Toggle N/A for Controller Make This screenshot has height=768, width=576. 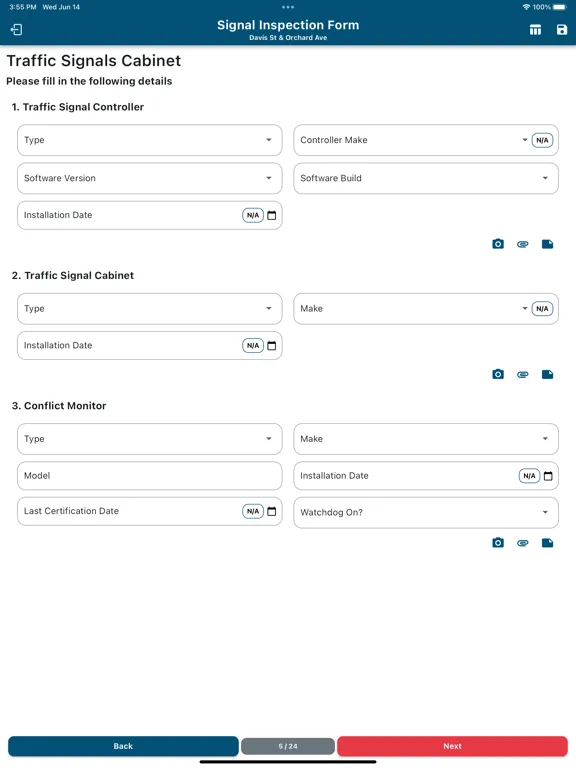(x=542, y=140)
